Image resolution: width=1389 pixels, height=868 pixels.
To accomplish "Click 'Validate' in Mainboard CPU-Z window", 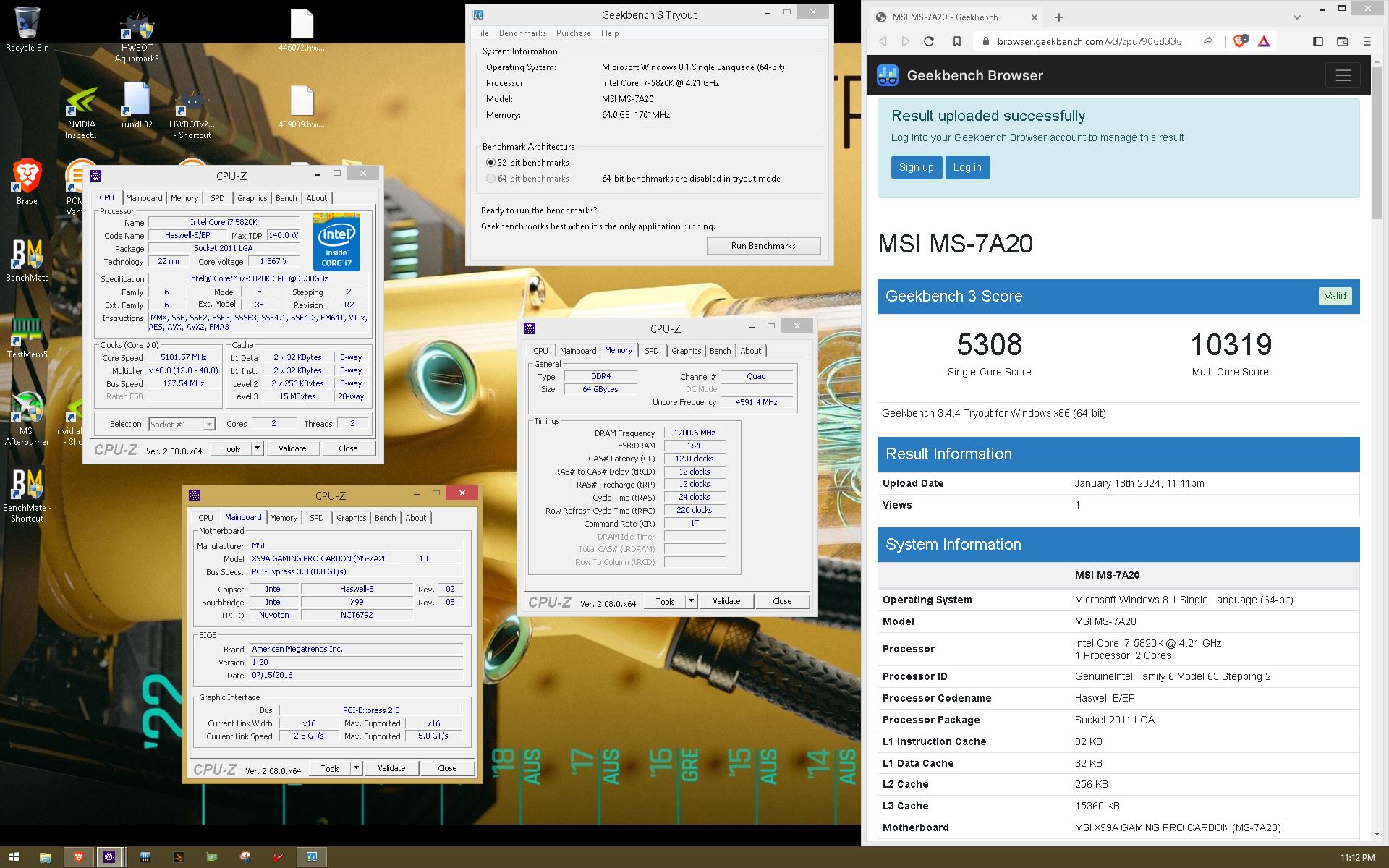I will point(391,768).
